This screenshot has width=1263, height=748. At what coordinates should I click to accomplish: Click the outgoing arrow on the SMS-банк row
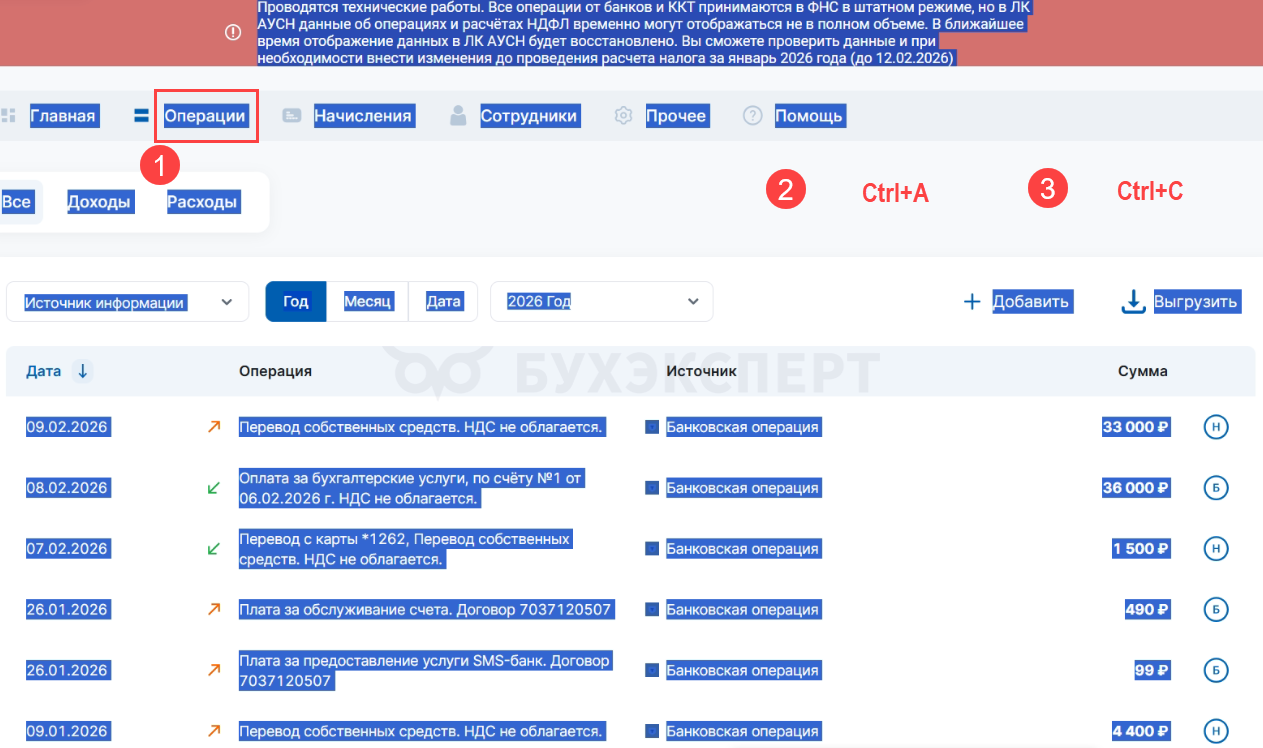(x=213, y=670)
